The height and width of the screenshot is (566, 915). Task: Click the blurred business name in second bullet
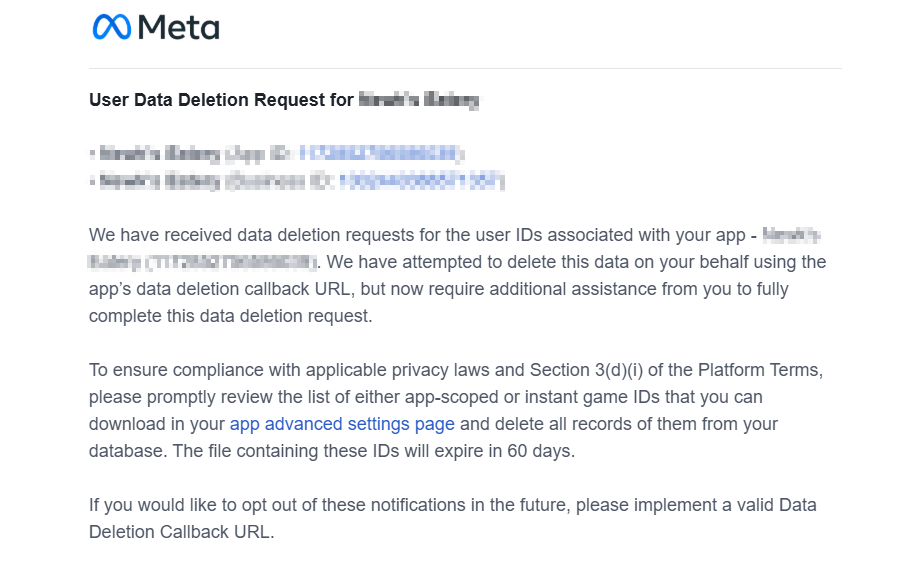click(159, 181)
